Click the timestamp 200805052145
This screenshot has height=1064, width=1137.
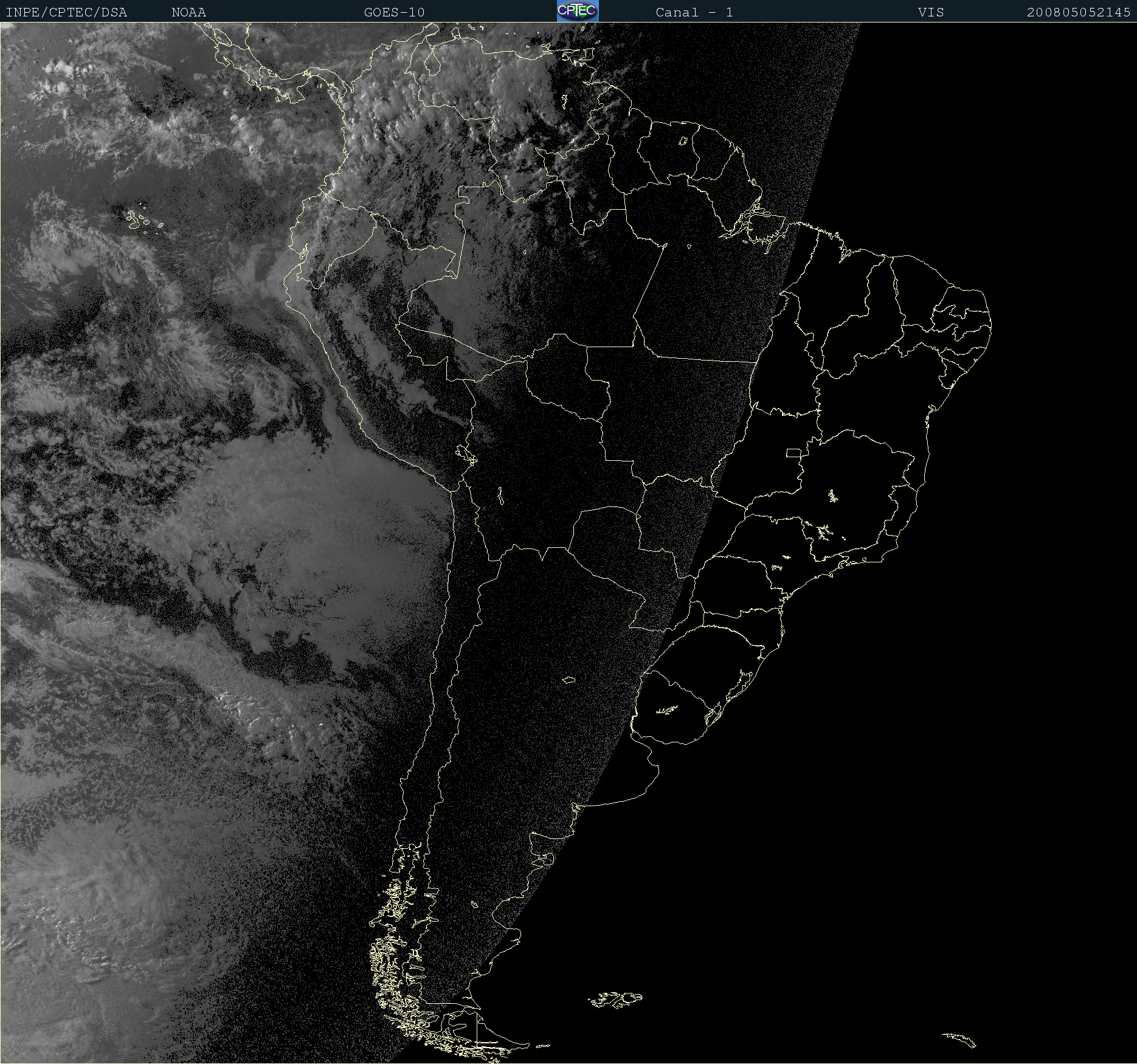(x=1079, y=12)
